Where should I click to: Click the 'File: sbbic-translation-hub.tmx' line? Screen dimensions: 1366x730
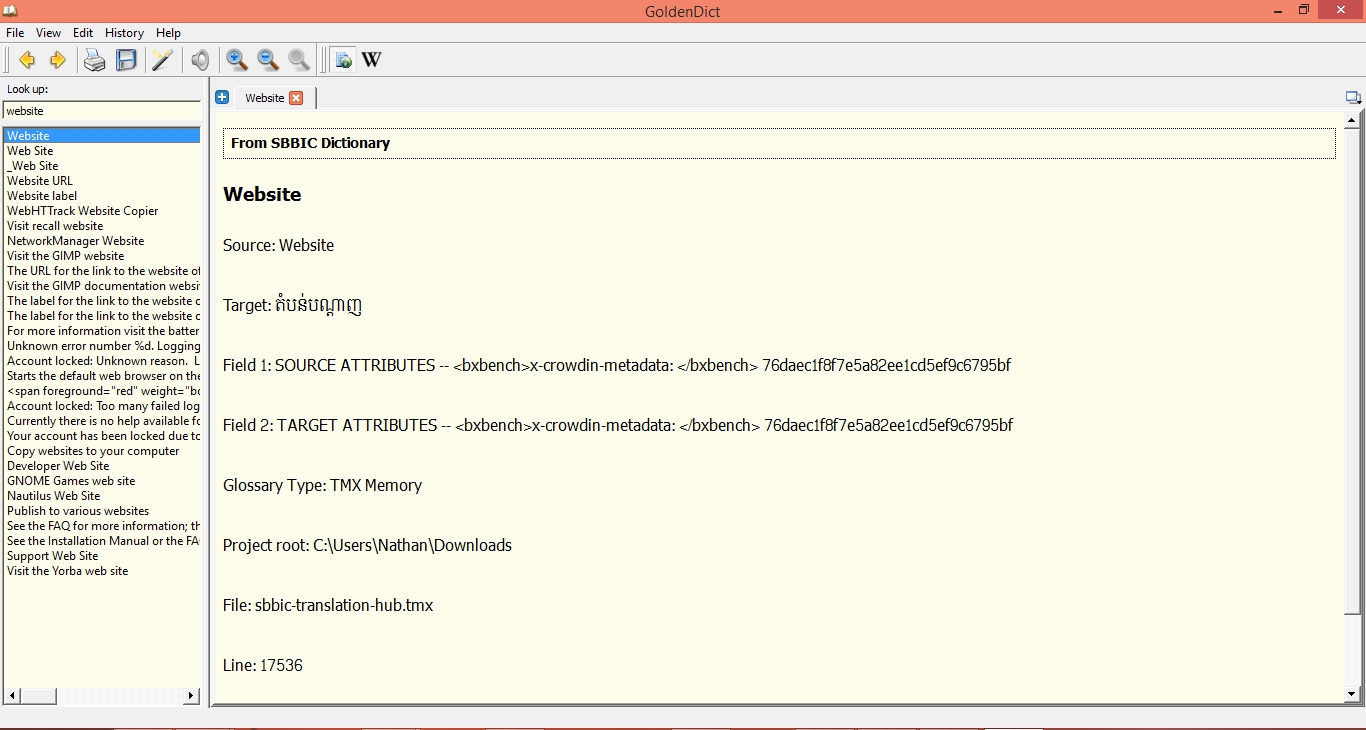pyautogui.click(x=328, y=605)
